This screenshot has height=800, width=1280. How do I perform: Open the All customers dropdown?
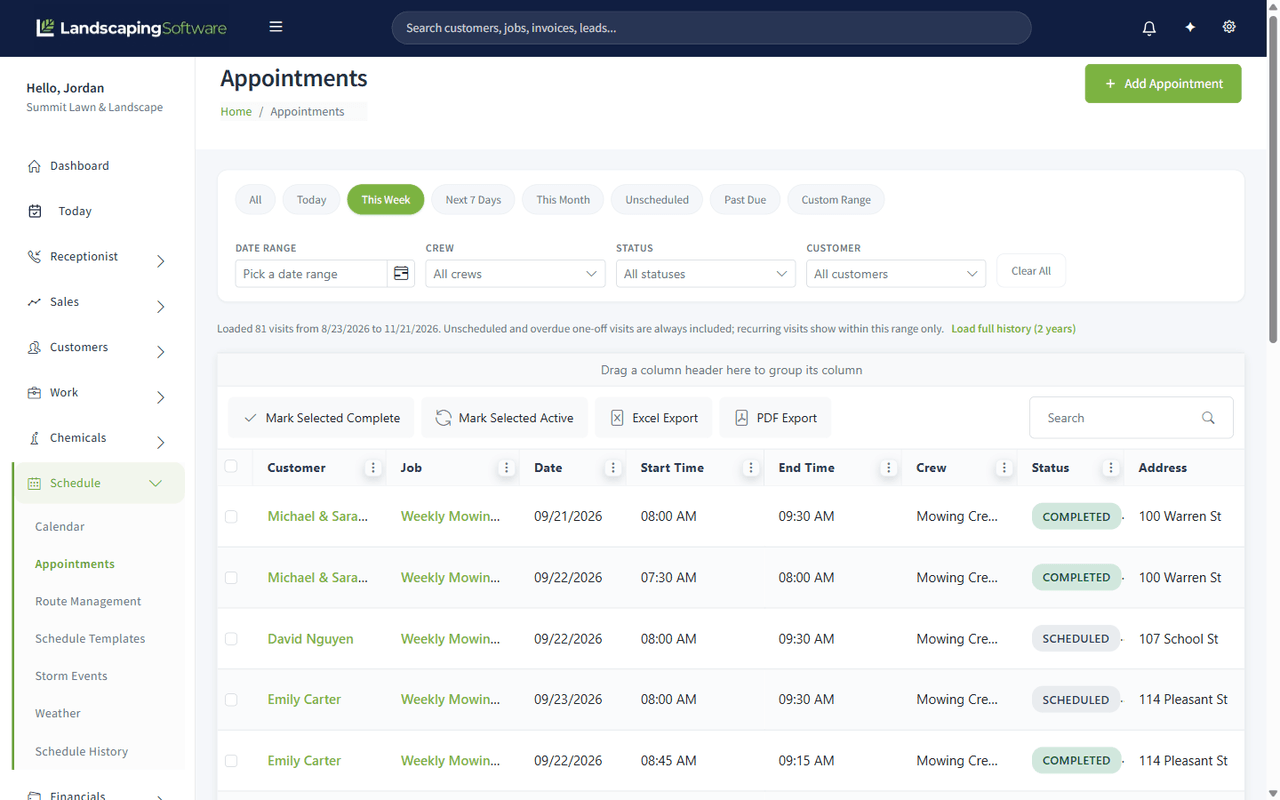coord(896,274)
